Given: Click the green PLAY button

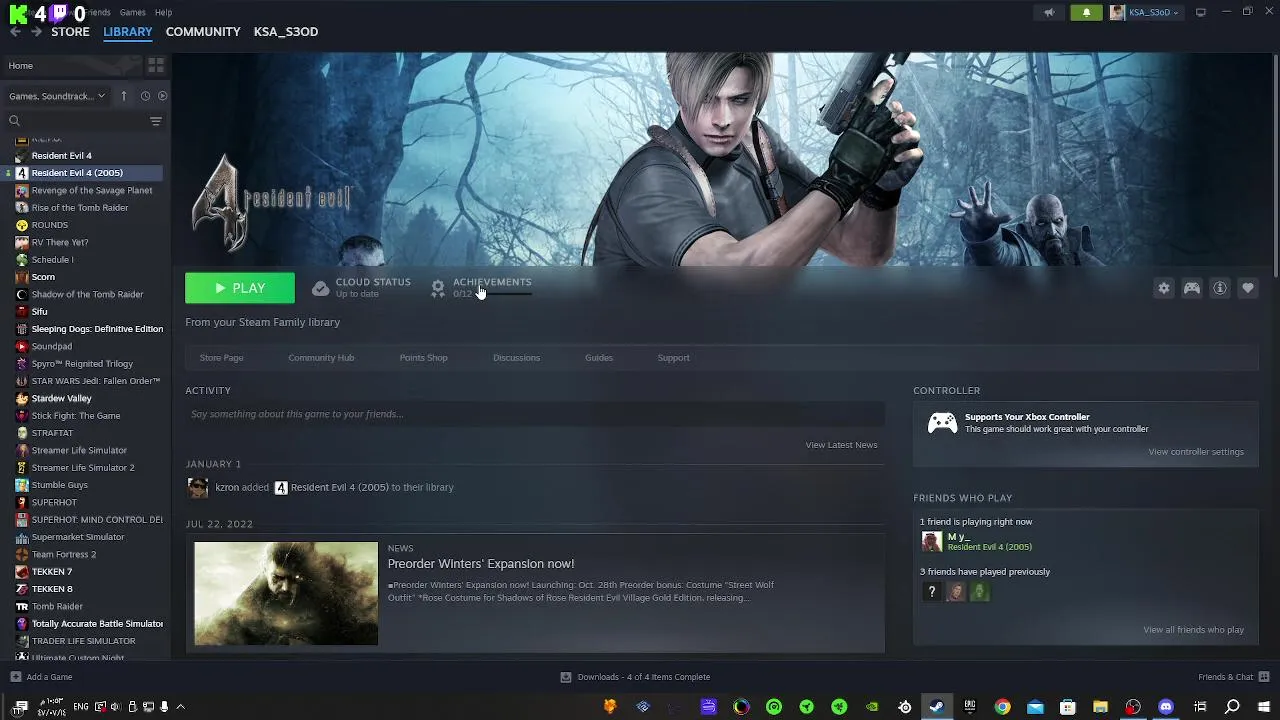Looking at the screenshot, I should (x=240, y=288).
